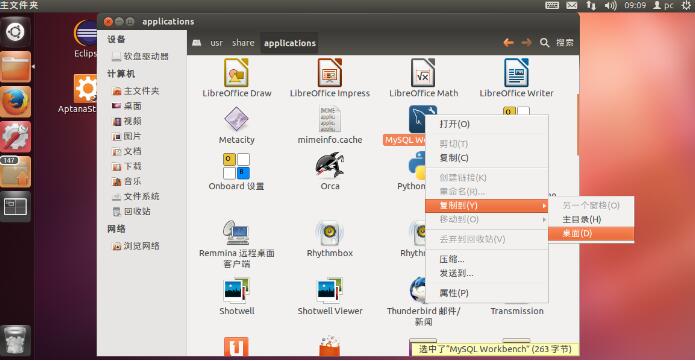The height and width of the screenshot is (361, 695).
Task: Expand the 移动到(O) submenu
Action: click(487, 220)
